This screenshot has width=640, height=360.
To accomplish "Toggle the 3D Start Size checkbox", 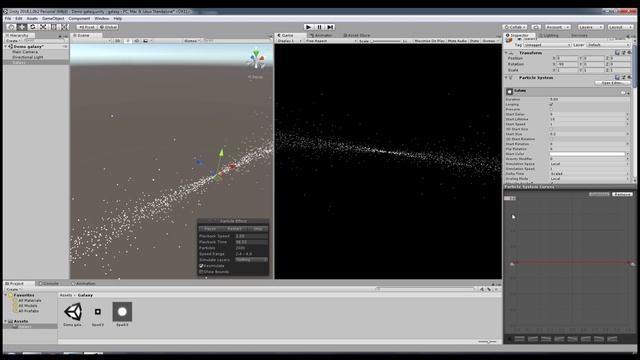I will coord(551,129).
